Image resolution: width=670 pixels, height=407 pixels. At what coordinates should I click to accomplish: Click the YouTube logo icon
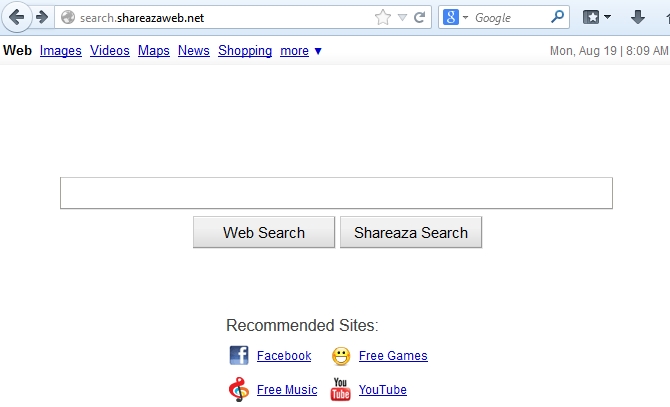click(x=341, y=390)
